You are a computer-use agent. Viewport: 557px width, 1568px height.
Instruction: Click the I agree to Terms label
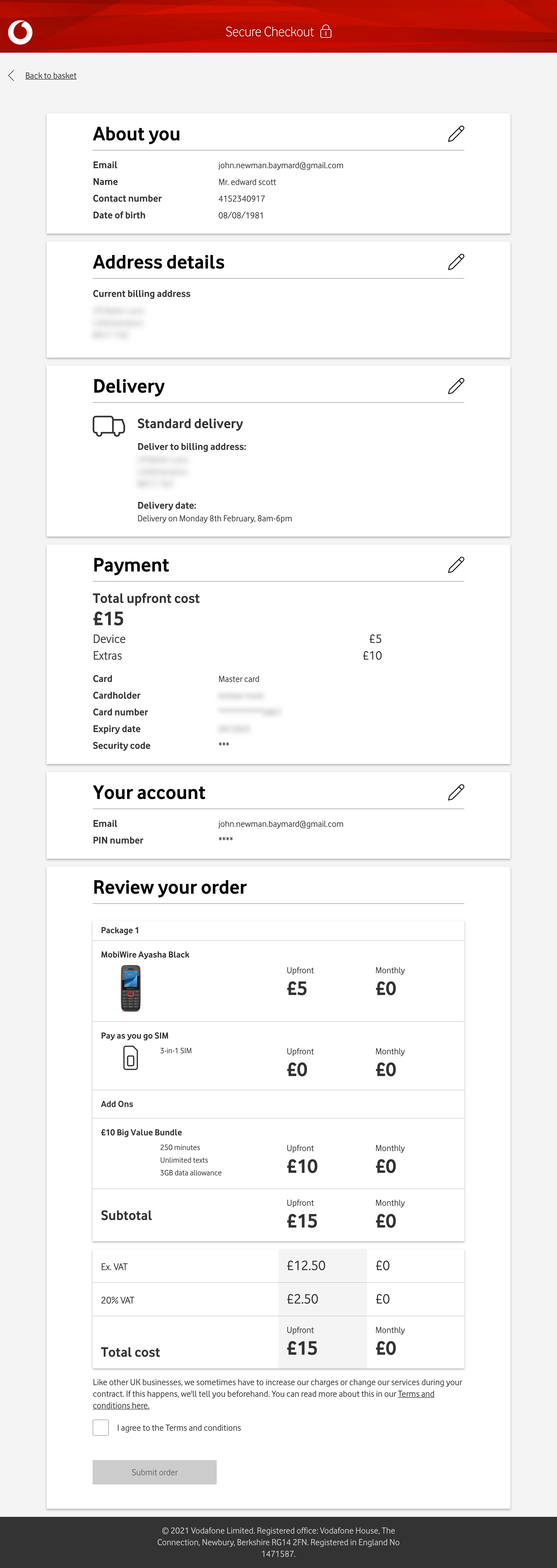179,1427
